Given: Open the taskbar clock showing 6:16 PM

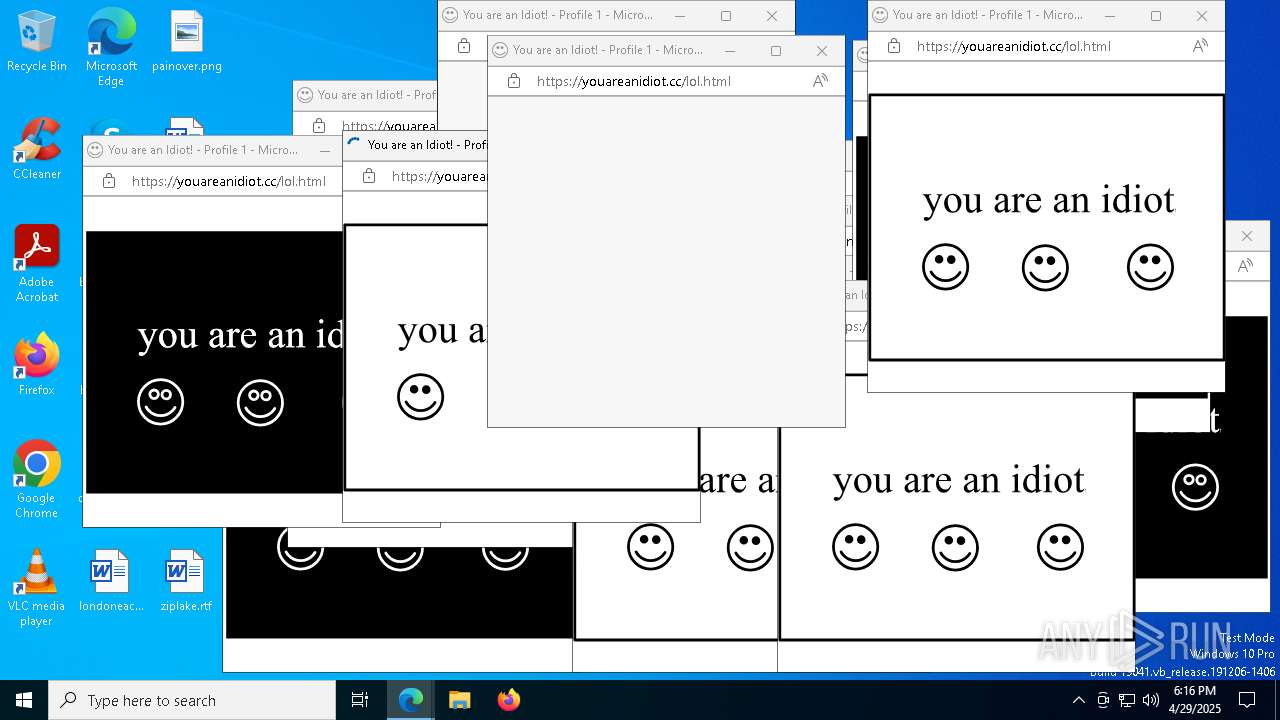Looking at the screenshot, I should tap(1194, 700).
